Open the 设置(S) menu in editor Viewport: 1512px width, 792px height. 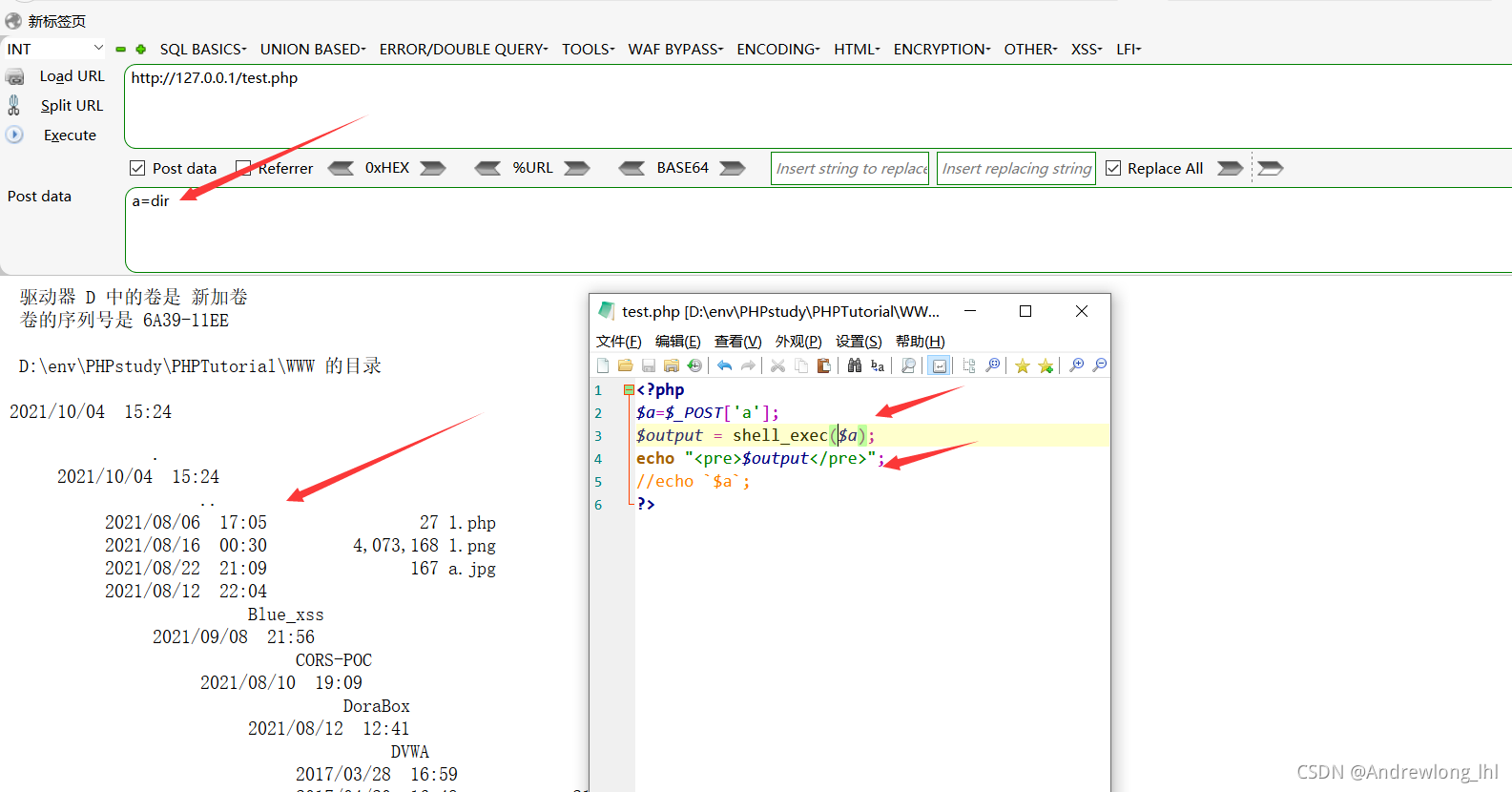859,342
